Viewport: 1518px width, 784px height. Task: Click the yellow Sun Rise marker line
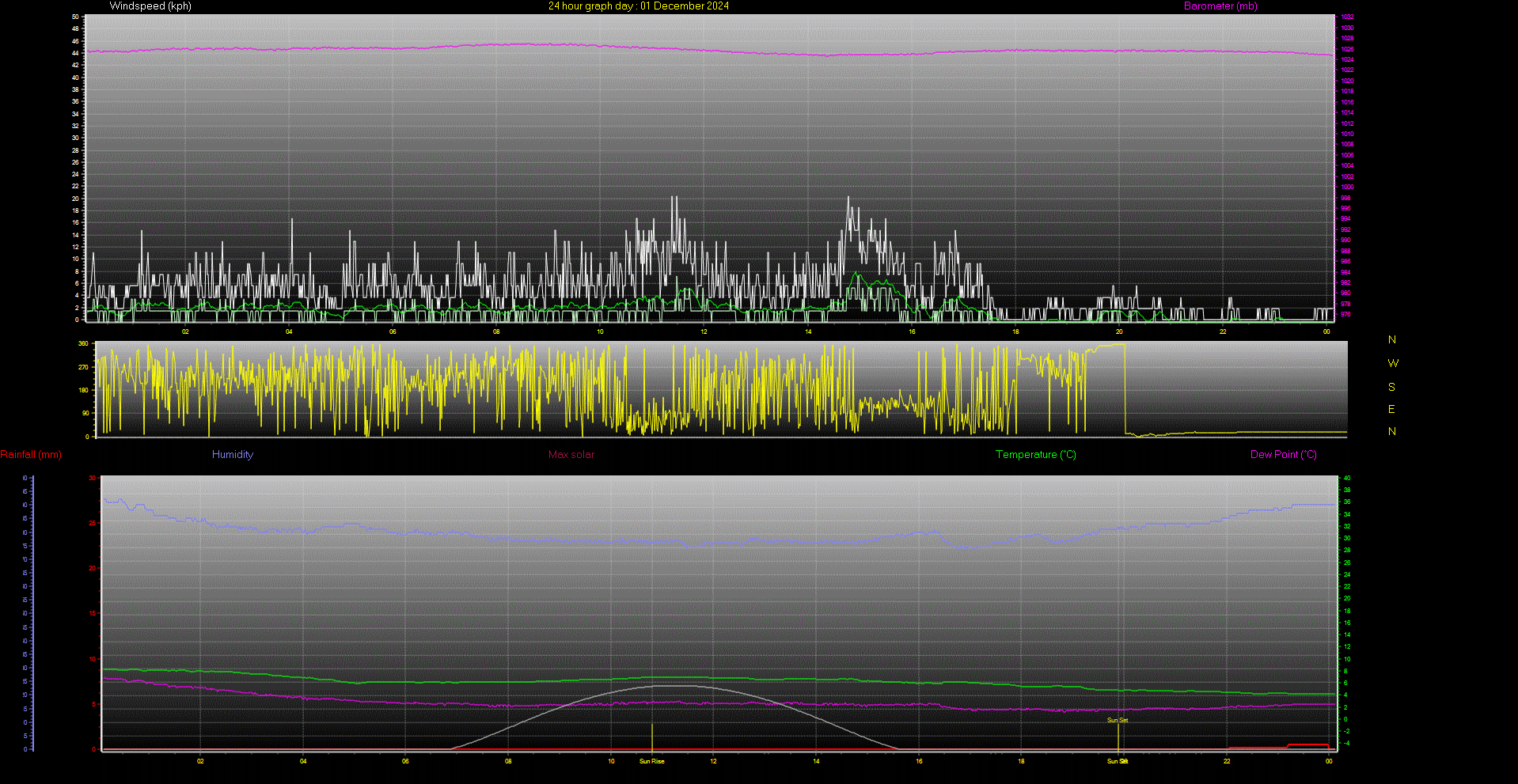[652, 737]
